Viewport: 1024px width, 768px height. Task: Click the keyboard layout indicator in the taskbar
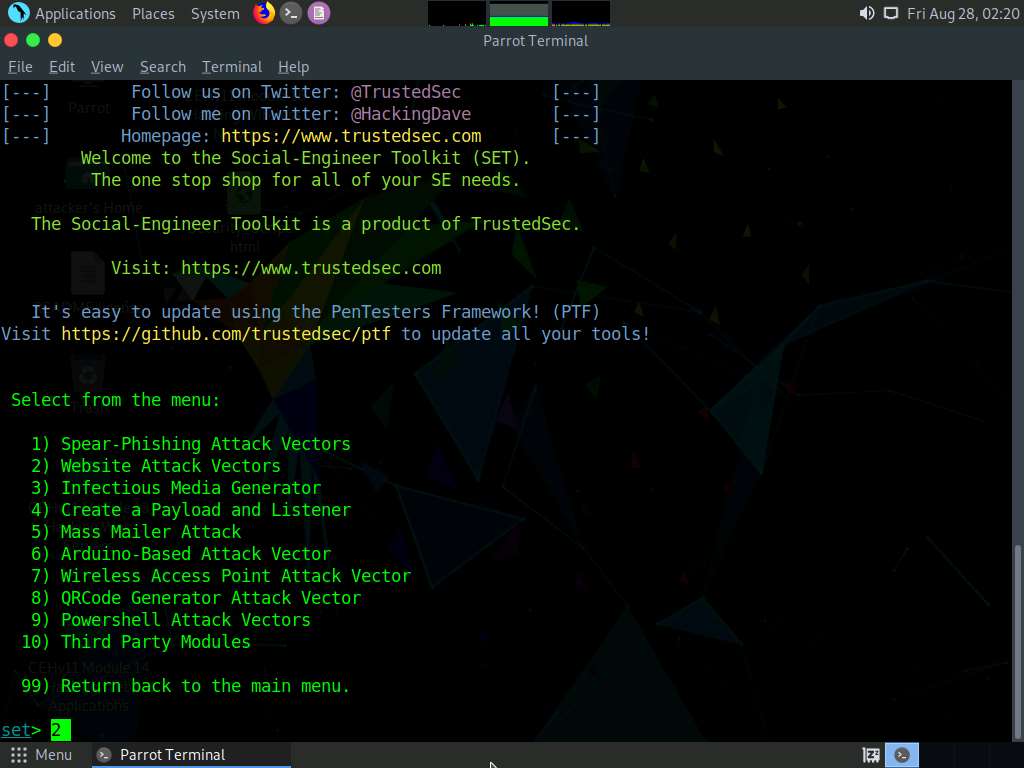[870, 754]
